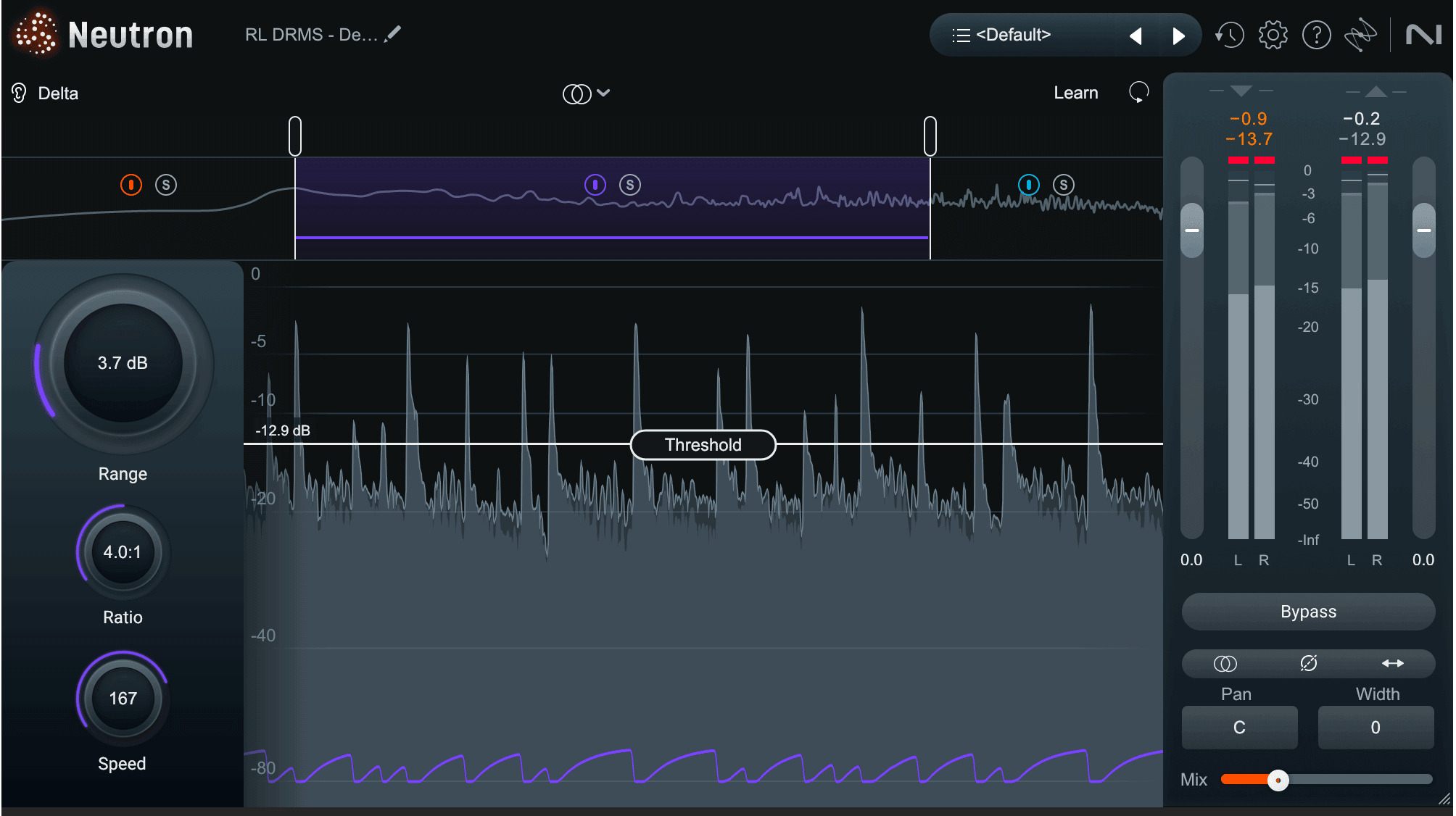Image resolution: width=1456 pixels, height=816 pixels.
Task: Click the left crossover handle above the mid band
Action: pyautogui.click(x=295, y=136)
